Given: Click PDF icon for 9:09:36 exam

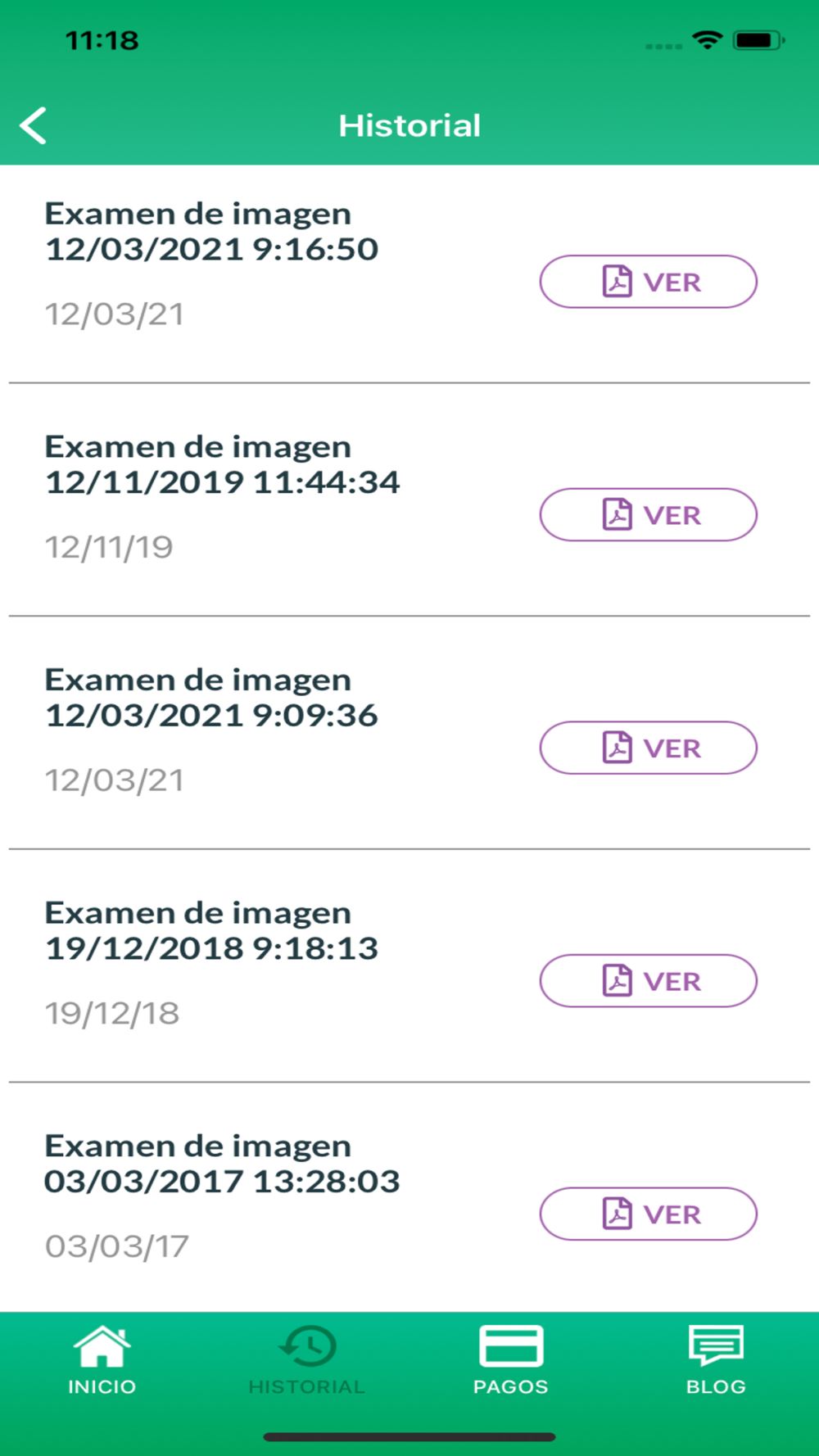Looking at the screenshot, I should [618, 748].
